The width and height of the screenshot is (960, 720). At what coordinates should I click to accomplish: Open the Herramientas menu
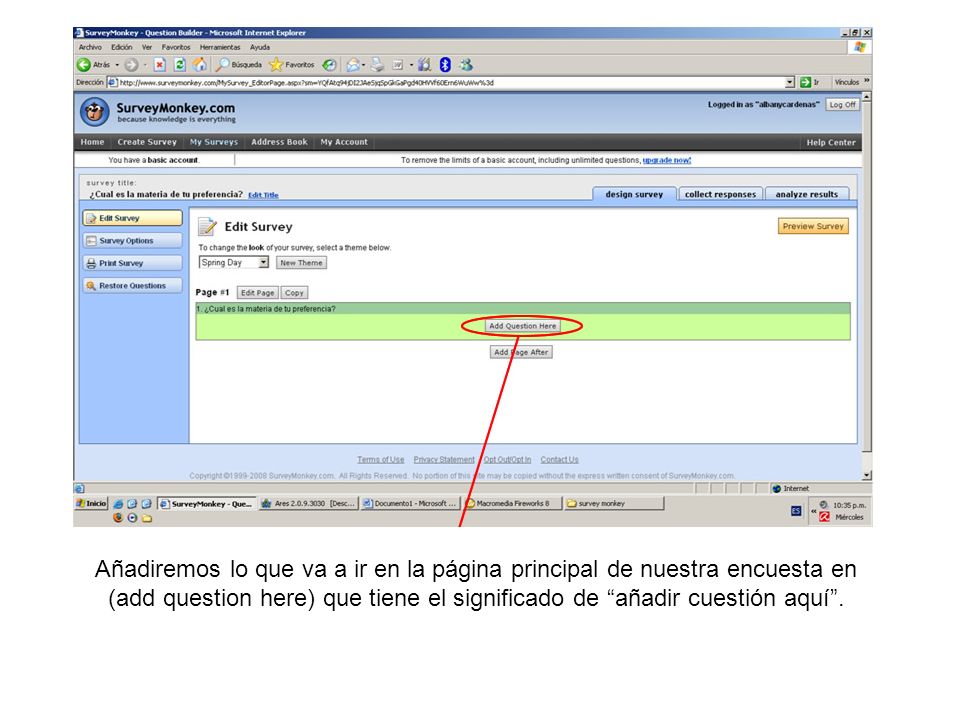[x=220, y=47]
